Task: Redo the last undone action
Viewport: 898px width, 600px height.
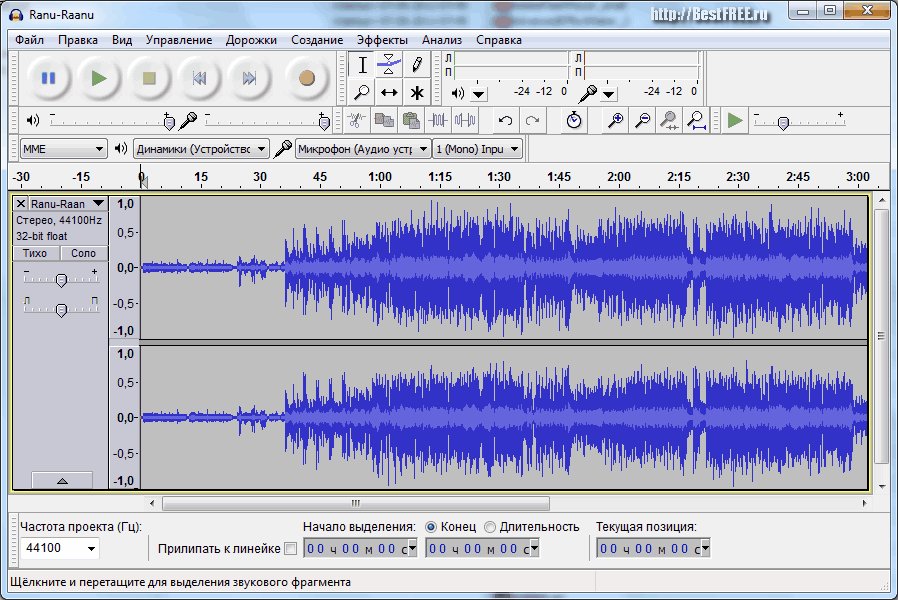Action: pos(533,120)
